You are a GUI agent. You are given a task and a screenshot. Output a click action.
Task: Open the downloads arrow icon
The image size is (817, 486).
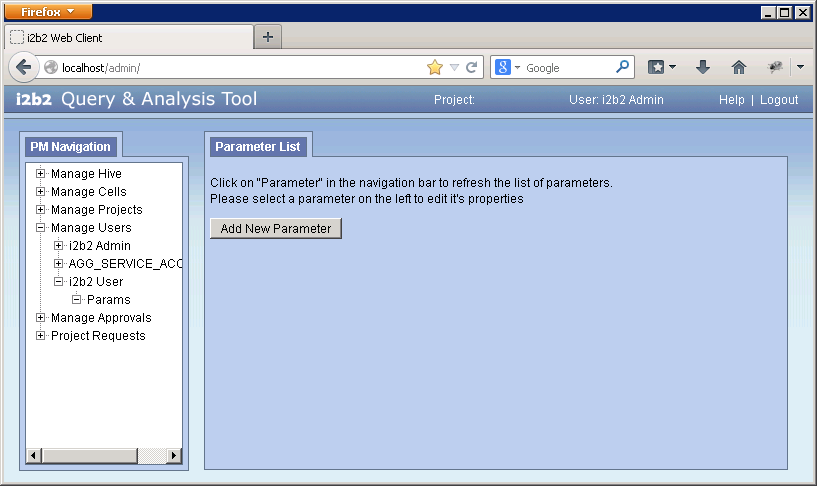point(703,68)
